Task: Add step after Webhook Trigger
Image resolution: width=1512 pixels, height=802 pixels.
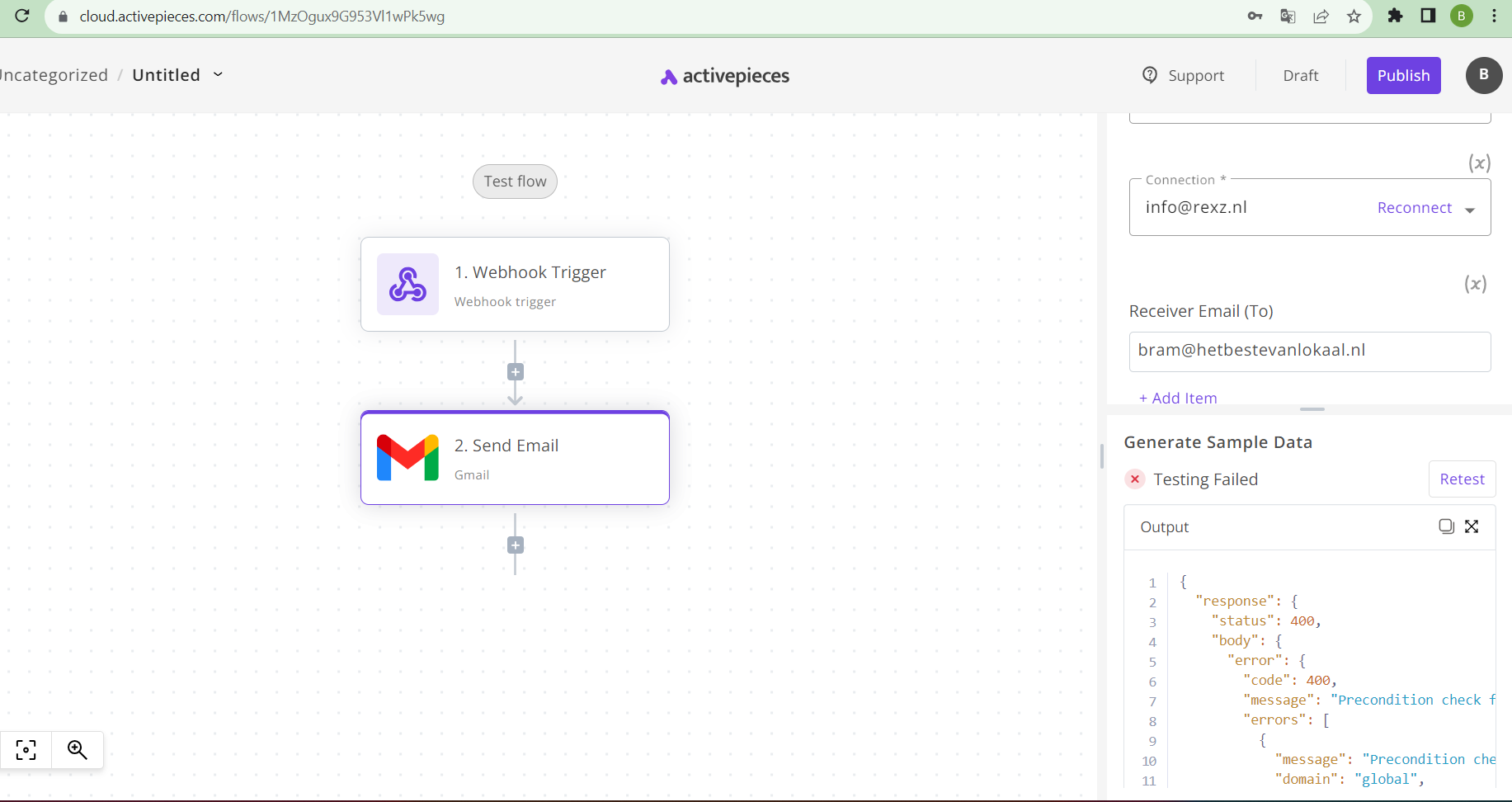Action: (x=516, y=372)
